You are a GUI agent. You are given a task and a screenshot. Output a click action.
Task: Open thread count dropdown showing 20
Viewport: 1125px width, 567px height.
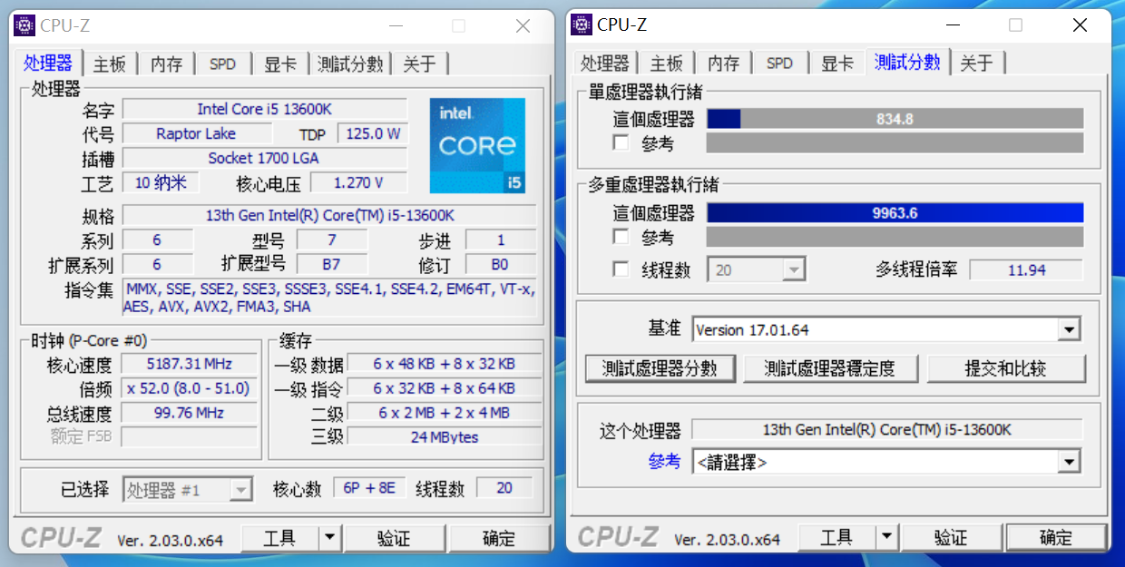tap(757, 270)
